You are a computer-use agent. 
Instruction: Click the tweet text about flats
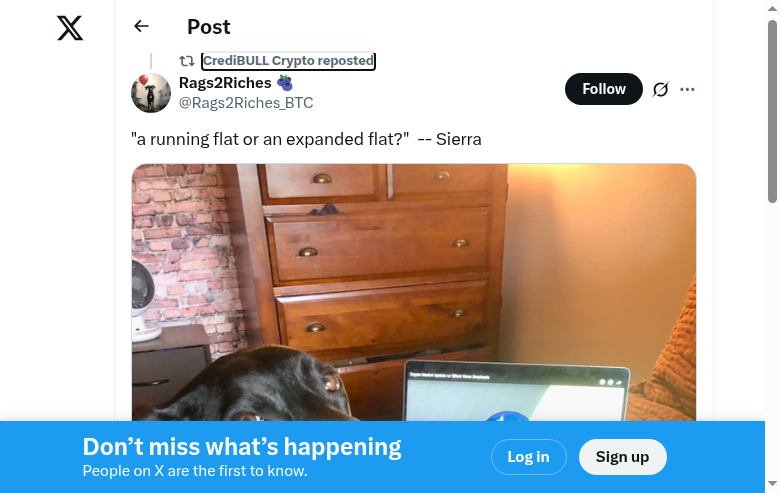pos(306,139)
